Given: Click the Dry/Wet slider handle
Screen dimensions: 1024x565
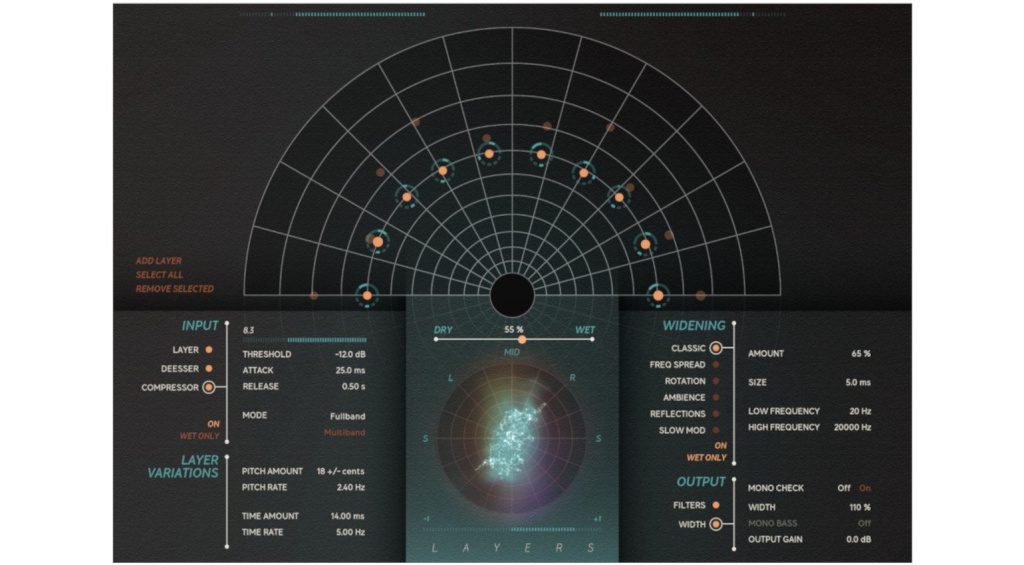Looking at the screenshot, I should pyautogui.click(x=521, y=340).
